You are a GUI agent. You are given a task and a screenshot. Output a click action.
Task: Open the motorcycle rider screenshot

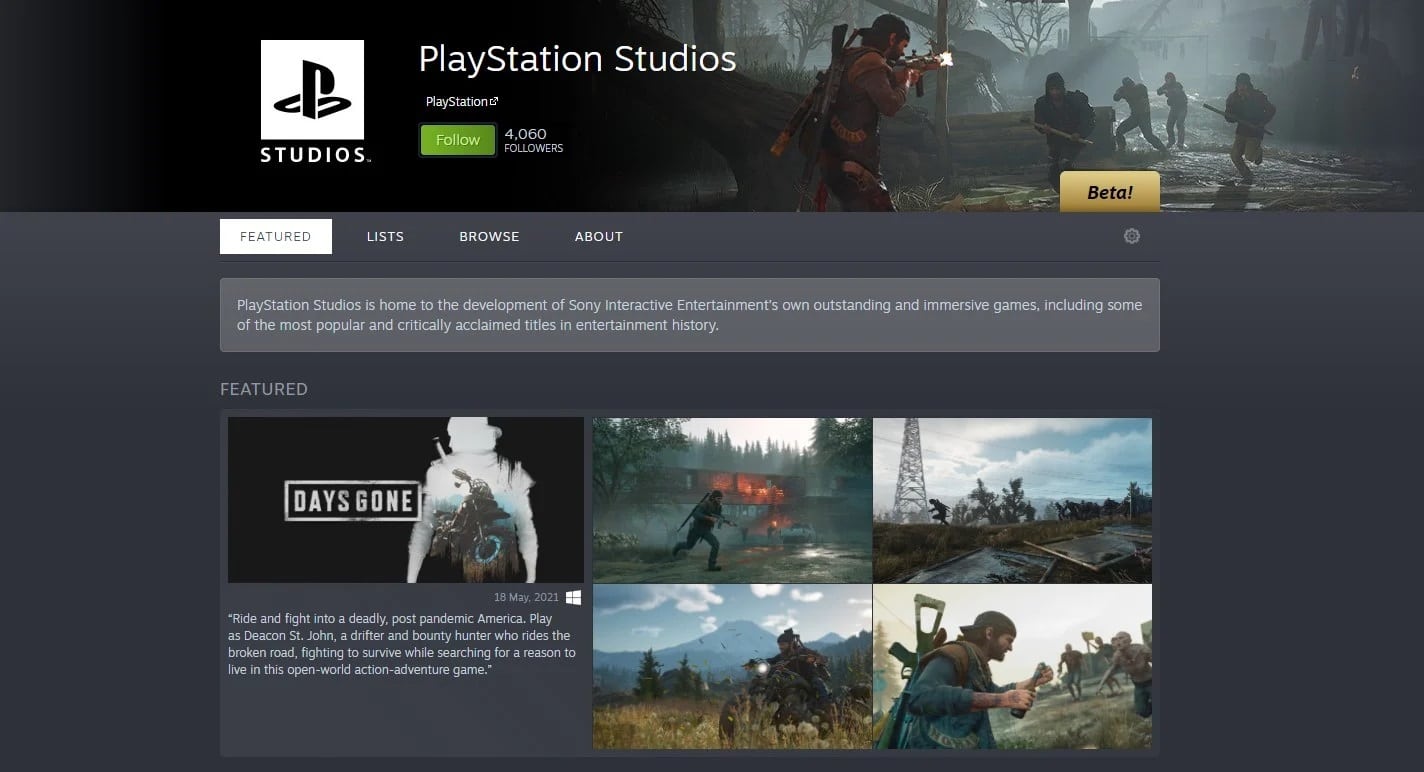[732, 667]
